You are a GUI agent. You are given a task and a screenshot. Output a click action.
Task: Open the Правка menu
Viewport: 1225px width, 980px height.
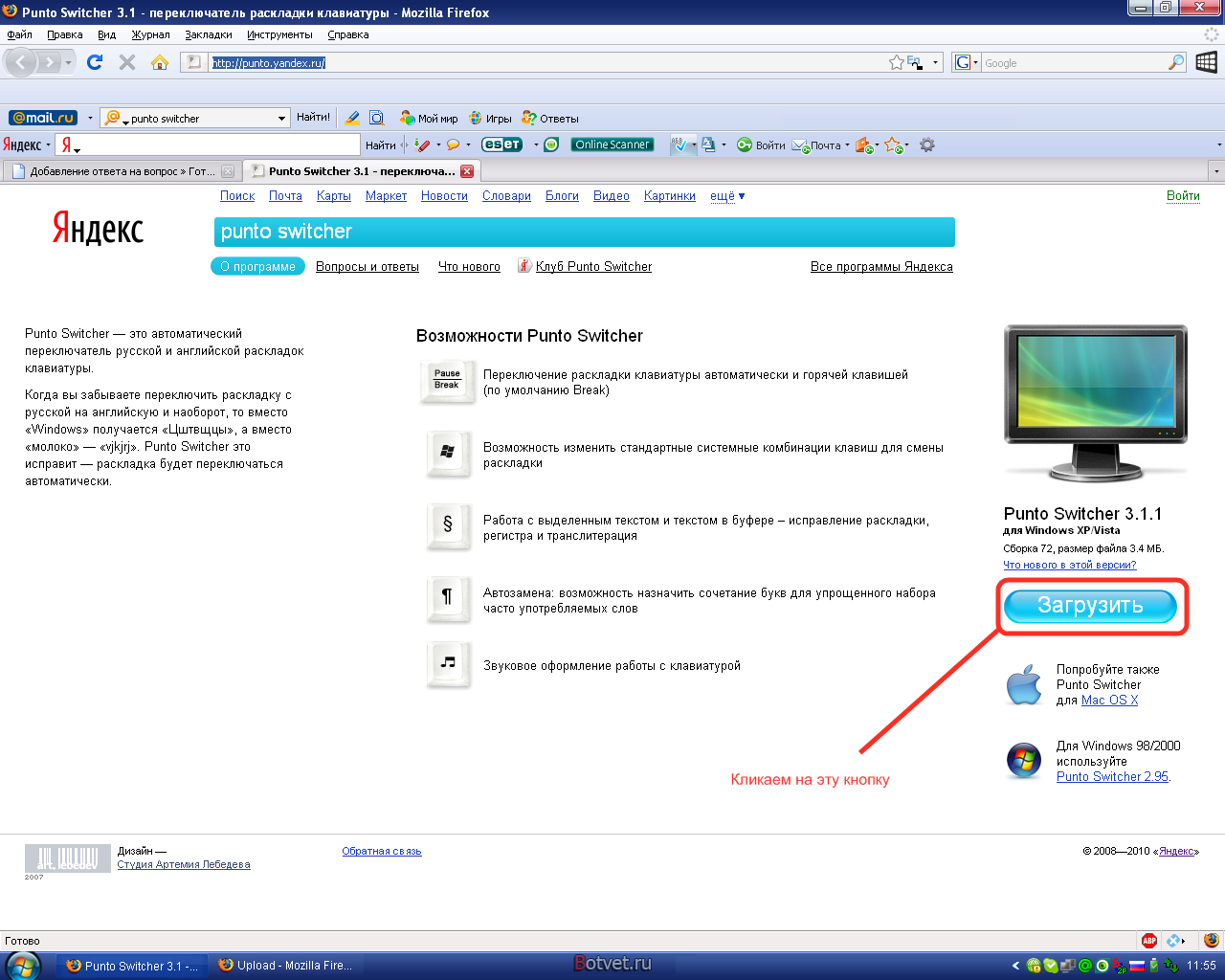65,34
